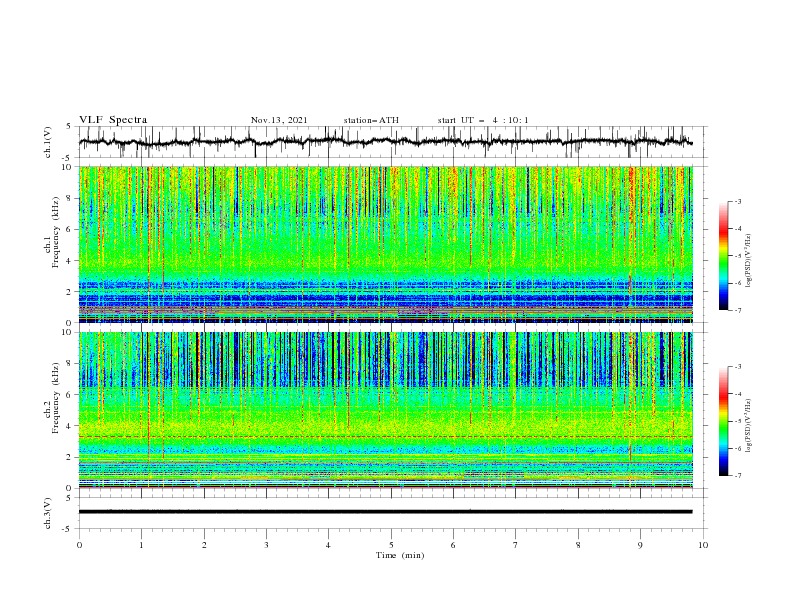Click the ch.2 "Frequency (kHz)" axis label
Screen dimensions: 792x612
[x=56, y=398]
